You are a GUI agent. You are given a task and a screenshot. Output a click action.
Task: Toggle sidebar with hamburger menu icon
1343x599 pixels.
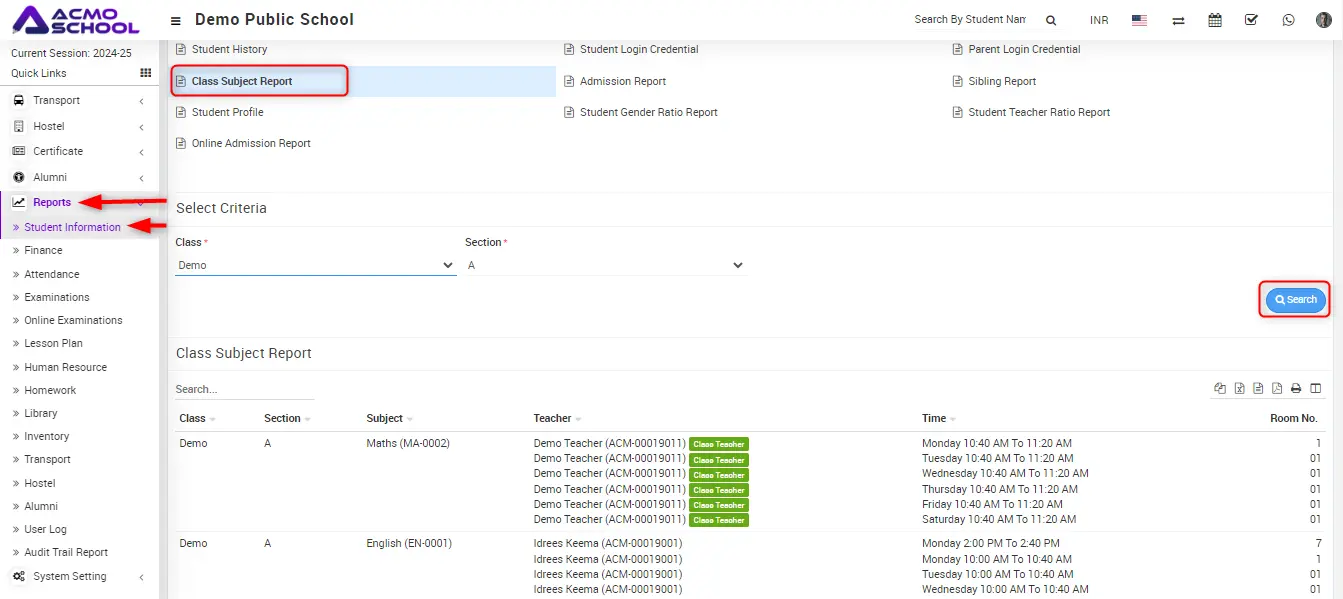176,20
